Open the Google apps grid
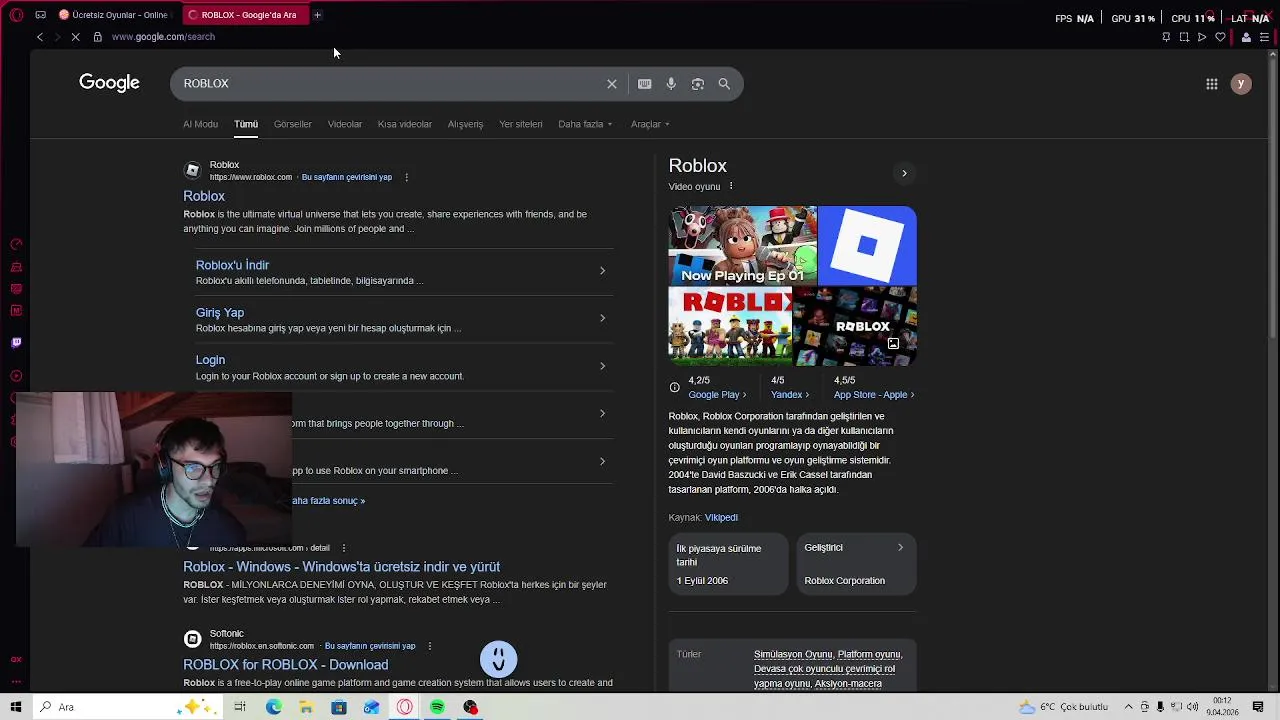Viewport: 1280px width, 720px height. click(x=1212, y=84)
